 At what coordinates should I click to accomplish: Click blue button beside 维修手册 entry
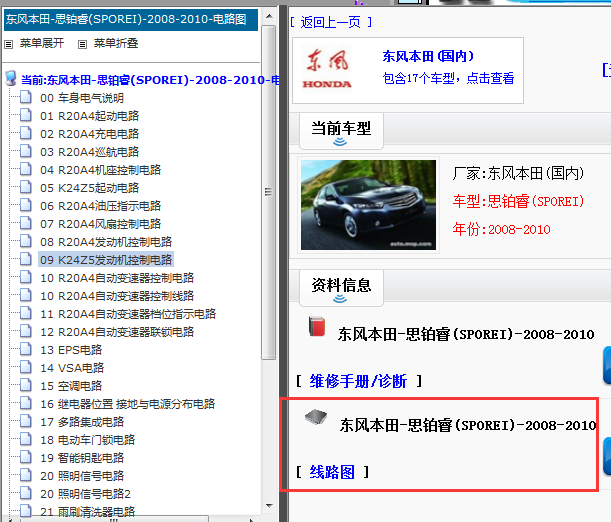pyautogui.click(x=607, y=365)
